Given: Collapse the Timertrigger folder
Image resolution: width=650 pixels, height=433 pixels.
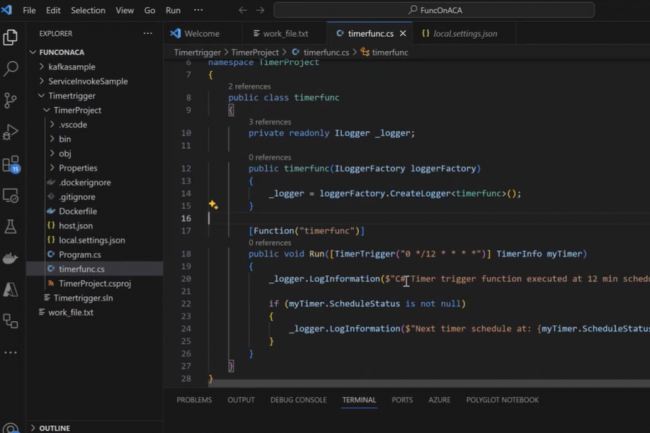Looking at the screenshot, I should pos(71,96).
